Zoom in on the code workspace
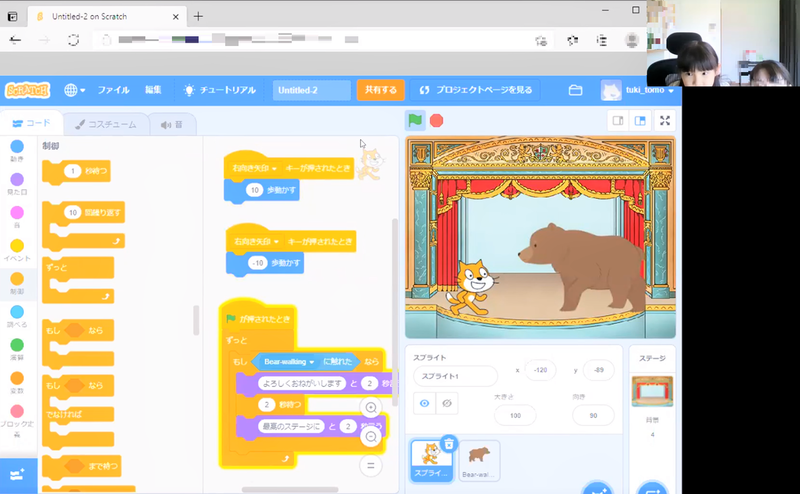 pos(371,408)
